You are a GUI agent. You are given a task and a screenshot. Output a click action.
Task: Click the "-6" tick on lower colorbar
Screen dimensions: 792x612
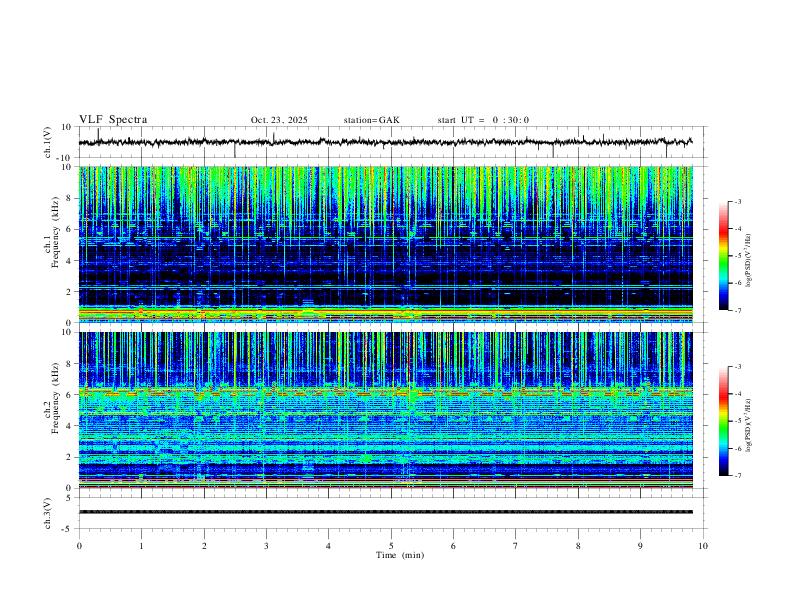pyautogui.click(x=737, y=448)
